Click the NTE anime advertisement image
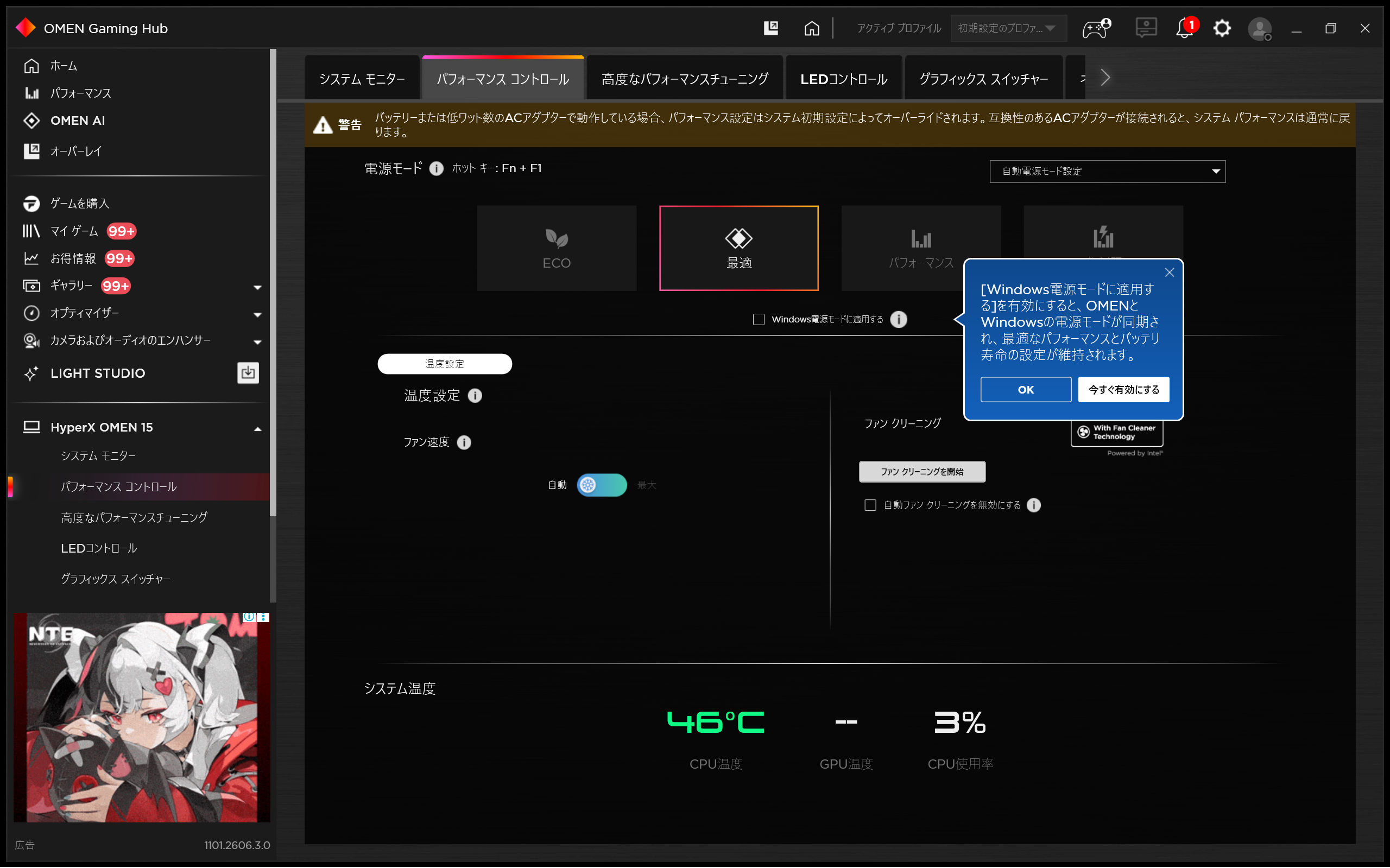This screenshot has height=868, width=1390. (141, 717)
